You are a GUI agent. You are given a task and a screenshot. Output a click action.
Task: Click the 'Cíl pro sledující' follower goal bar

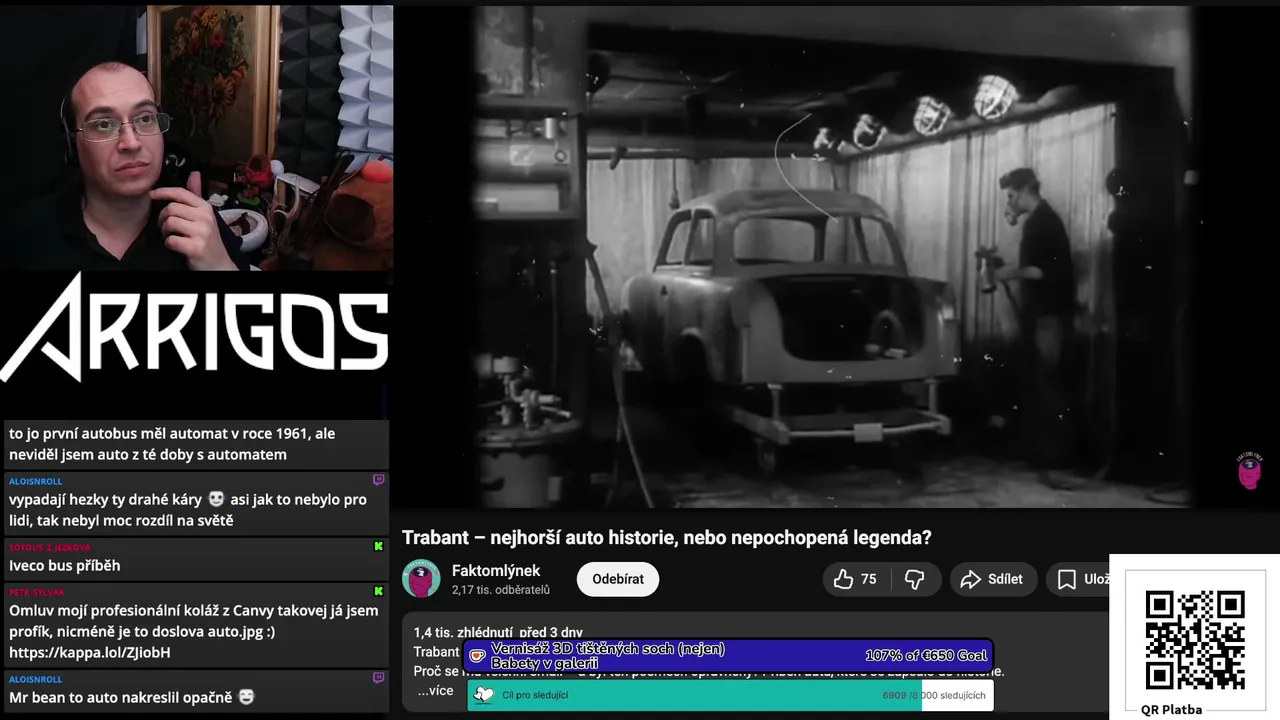tap(728, 695)
